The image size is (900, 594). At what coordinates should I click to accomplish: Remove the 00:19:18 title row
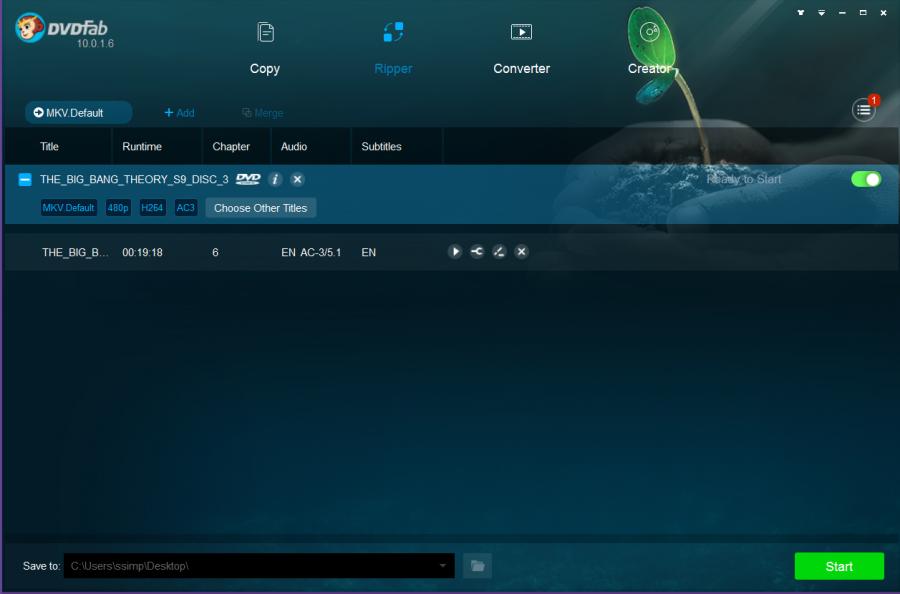pyautogui.click(x=521, y=252)
